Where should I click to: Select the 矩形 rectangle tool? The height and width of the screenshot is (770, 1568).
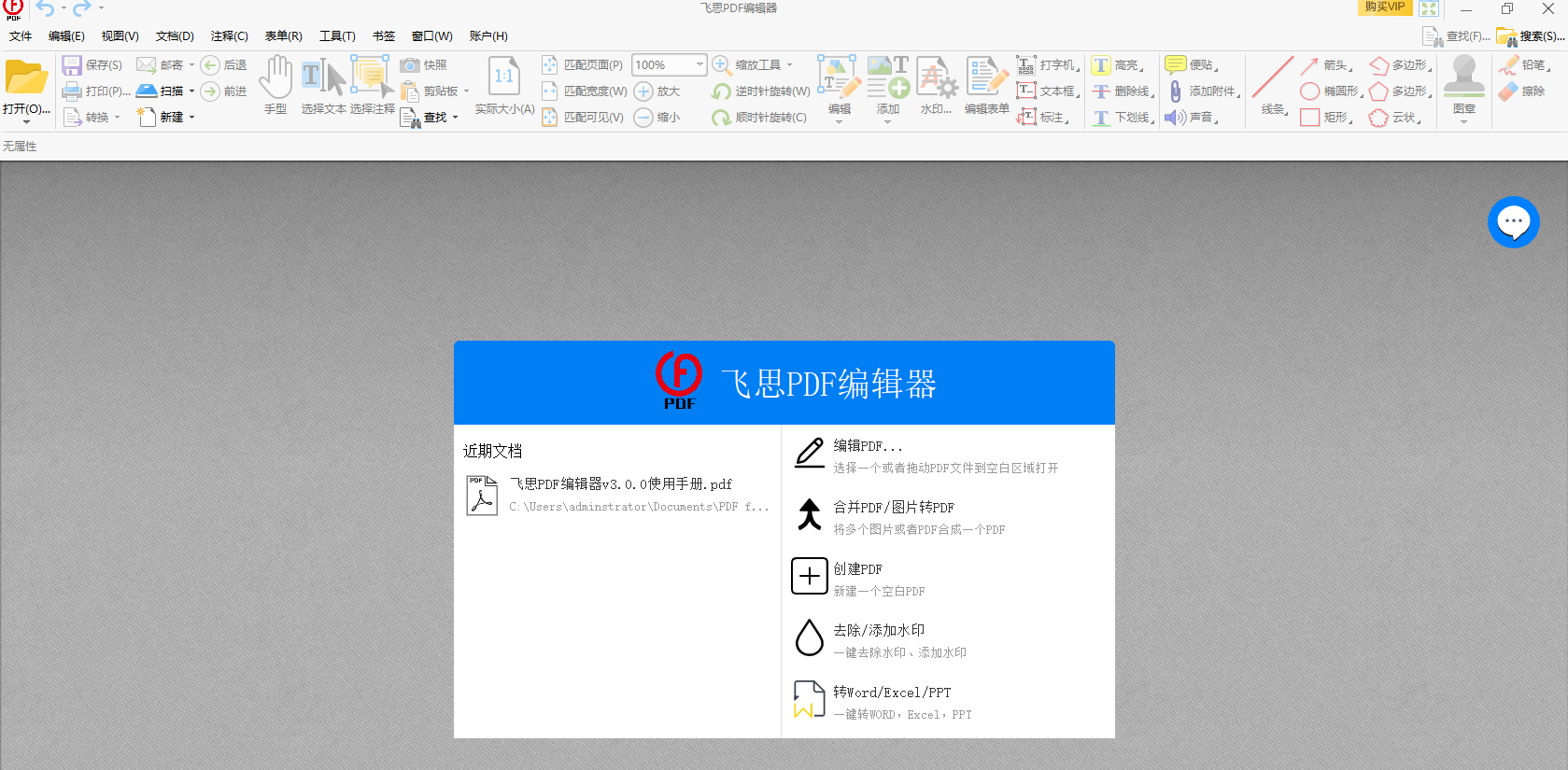[1325, 118]
